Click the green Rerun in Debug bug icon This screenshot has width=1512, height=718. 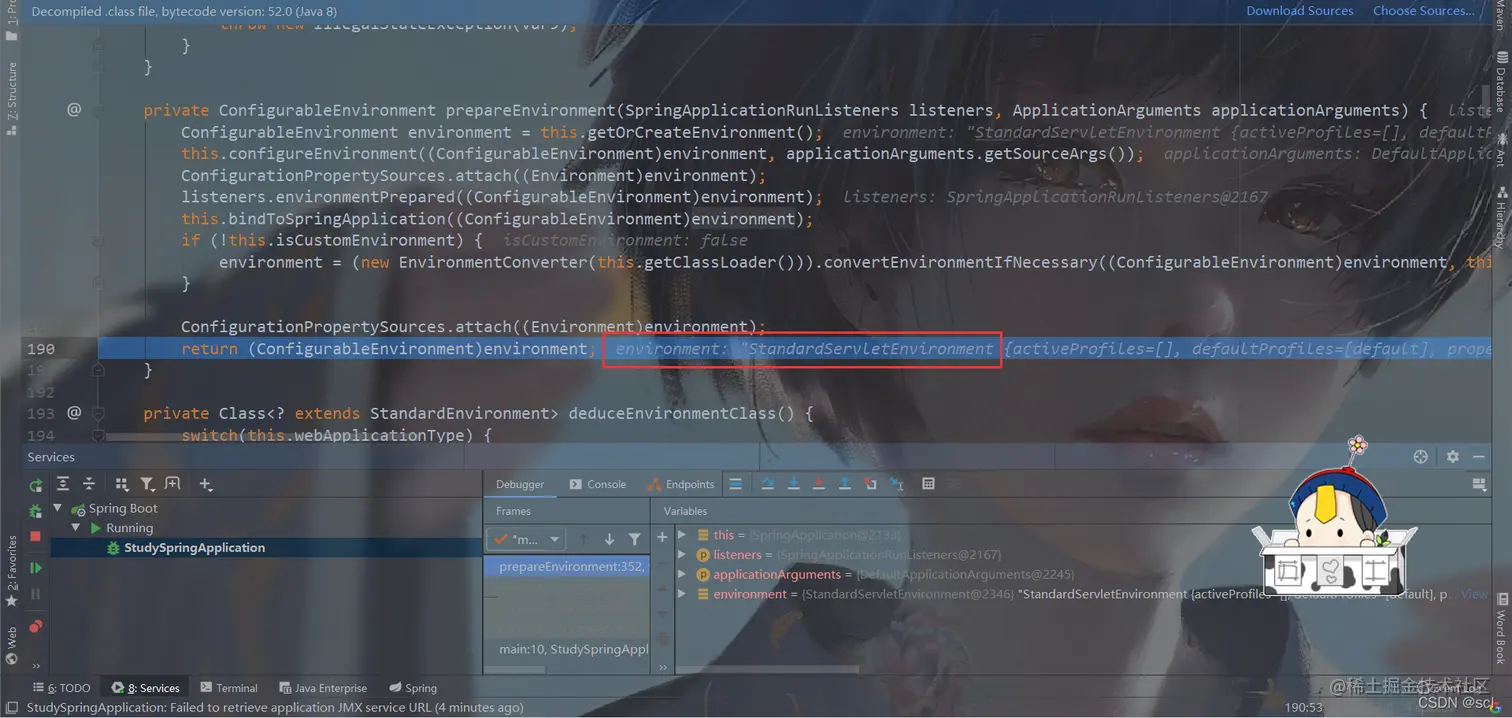[36, 511]
